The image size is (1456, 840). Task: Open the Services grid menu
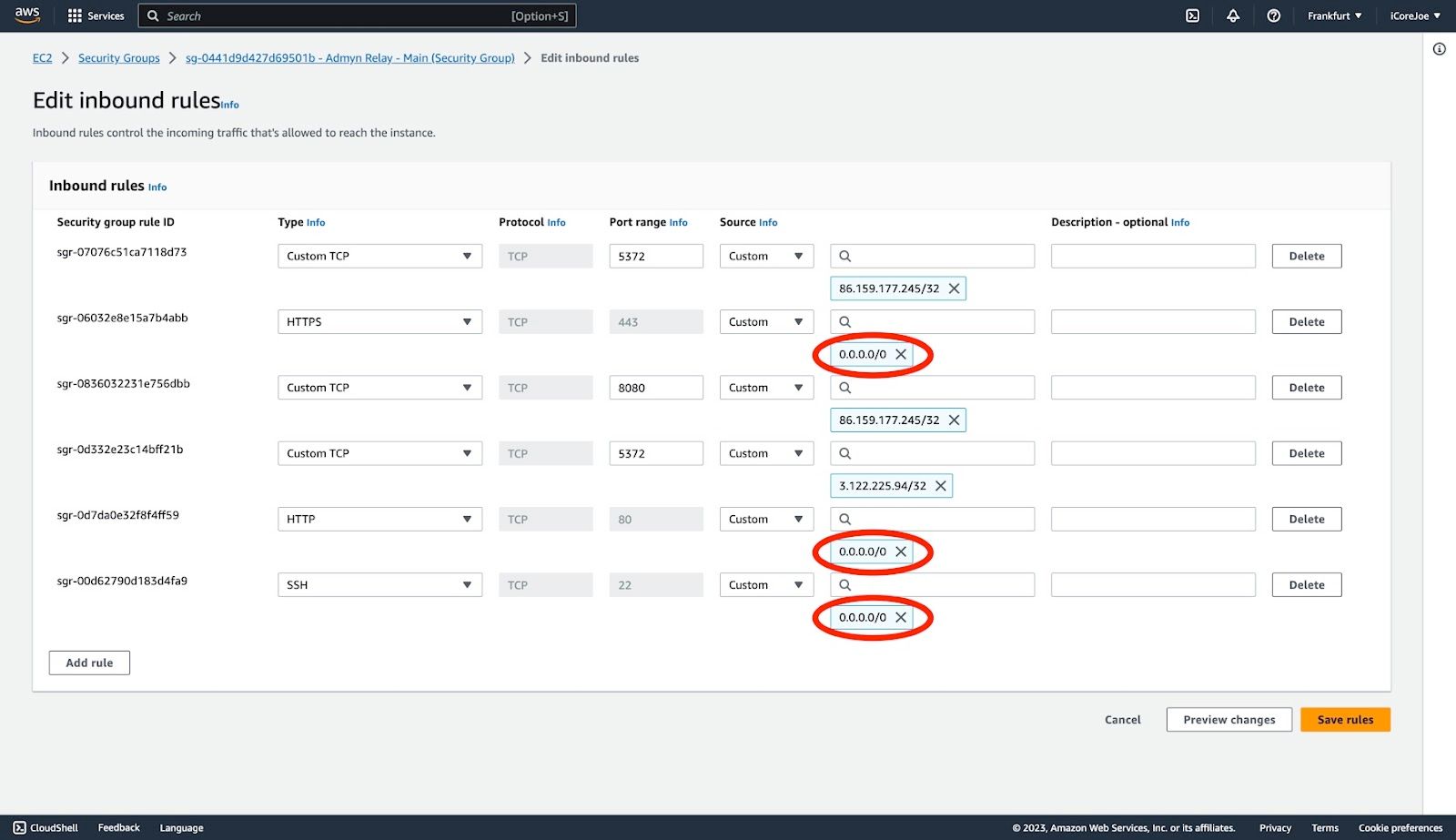coord(96,15)
